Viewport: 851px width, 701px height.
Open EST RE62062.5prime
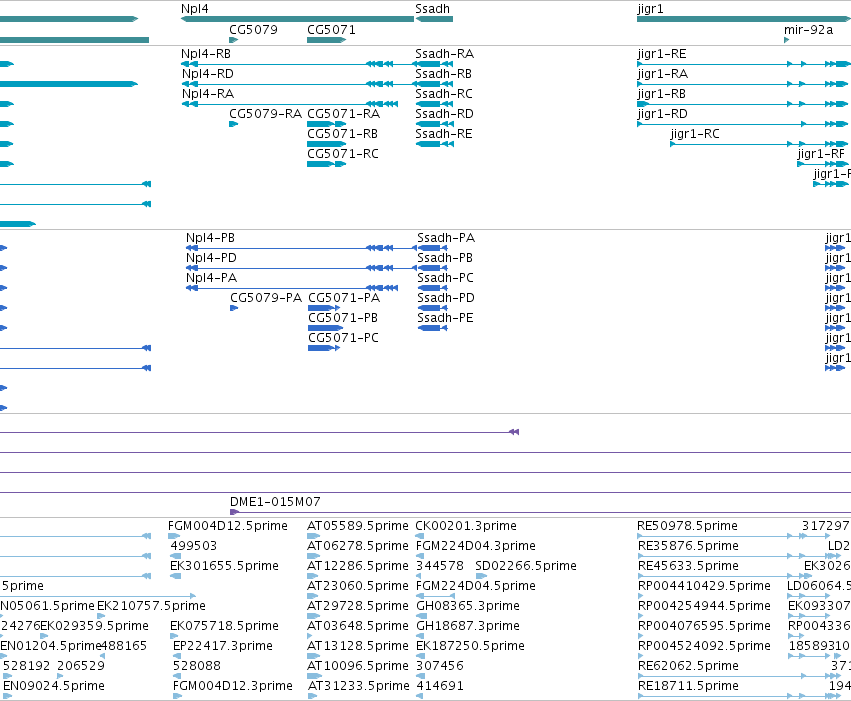688,666
